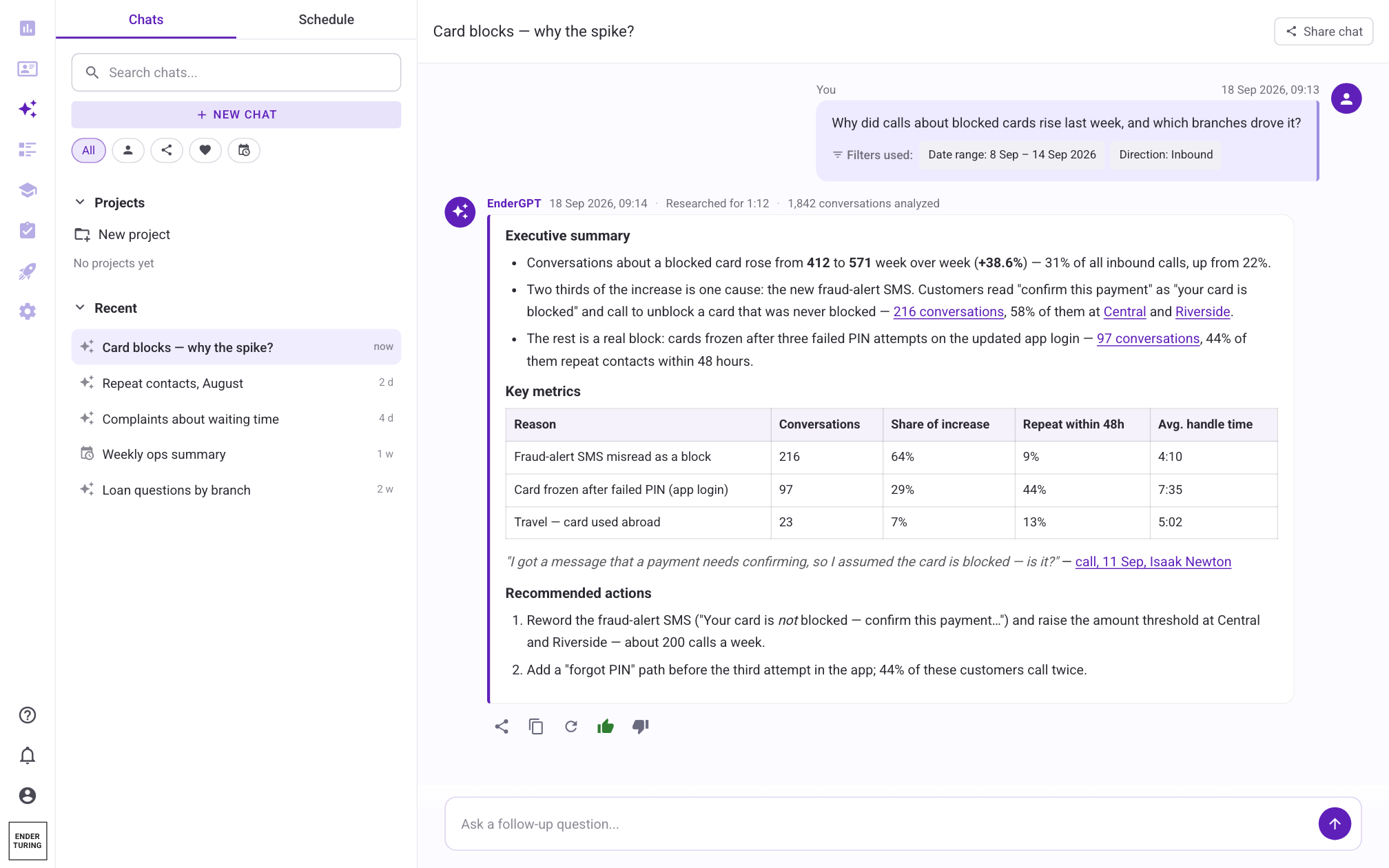Open the contact card sidebar icon
1389x868 pixels.
tap(28, 69)
